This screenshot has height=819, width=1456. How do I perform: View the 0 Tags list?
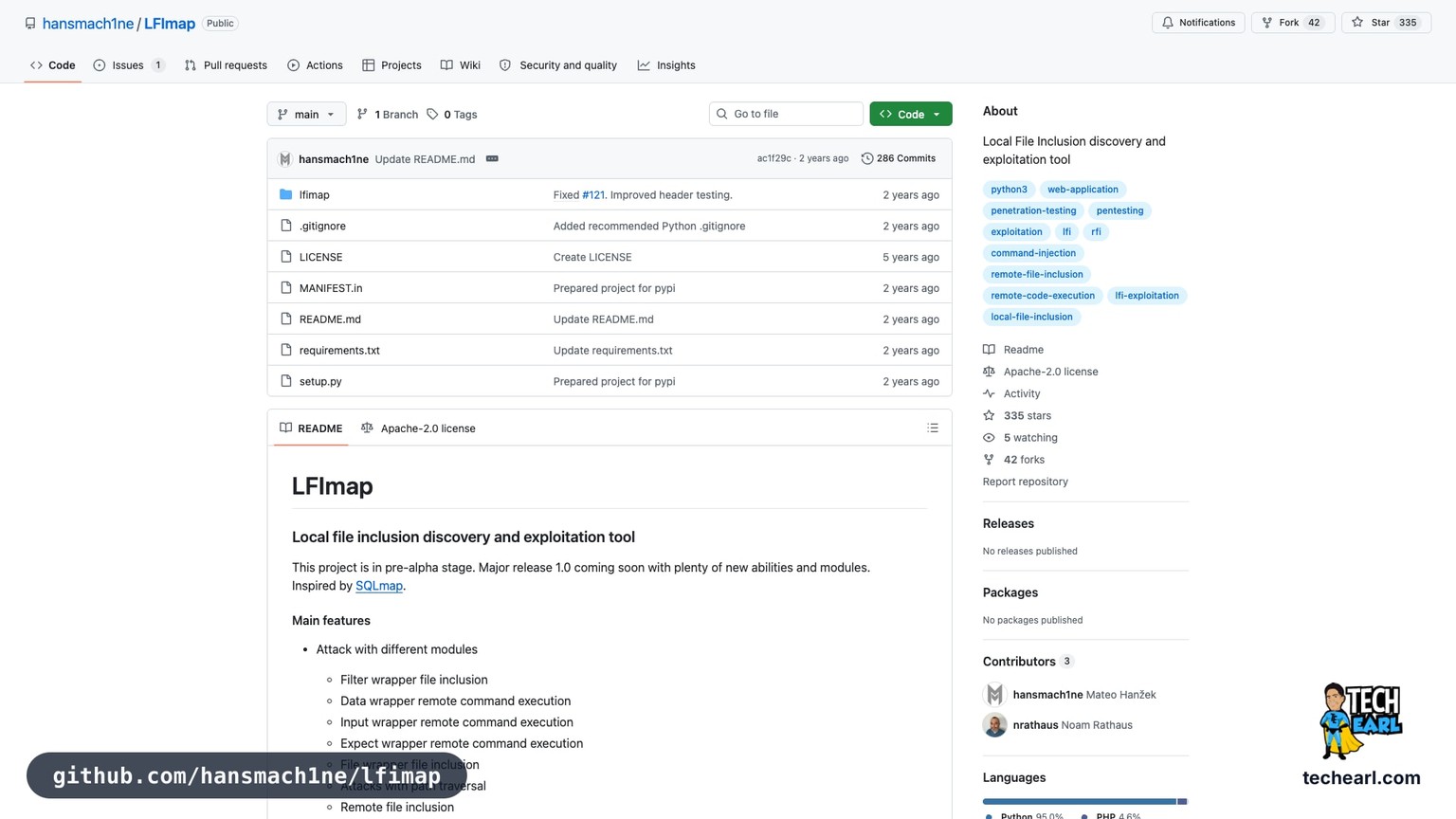(452, 114)
